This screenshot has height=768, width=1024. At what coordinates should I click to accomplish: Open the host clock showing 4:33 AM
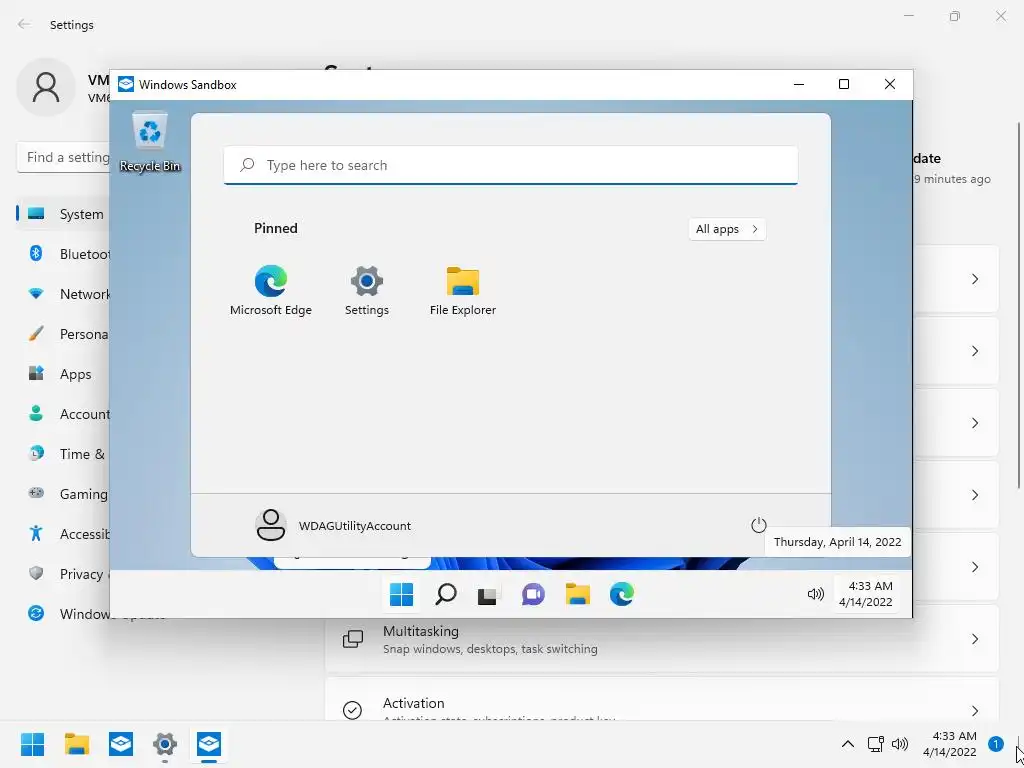pos(950,744)
